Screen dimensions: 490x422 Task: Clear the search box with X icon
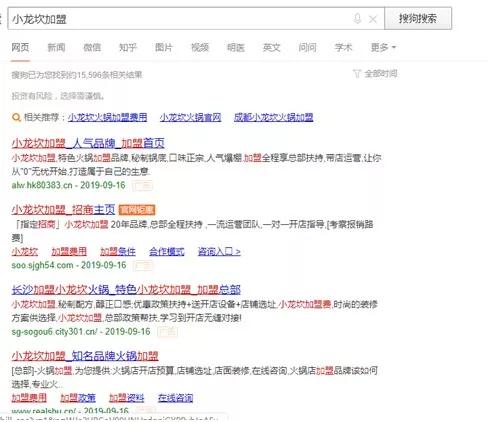coord(373,19)
